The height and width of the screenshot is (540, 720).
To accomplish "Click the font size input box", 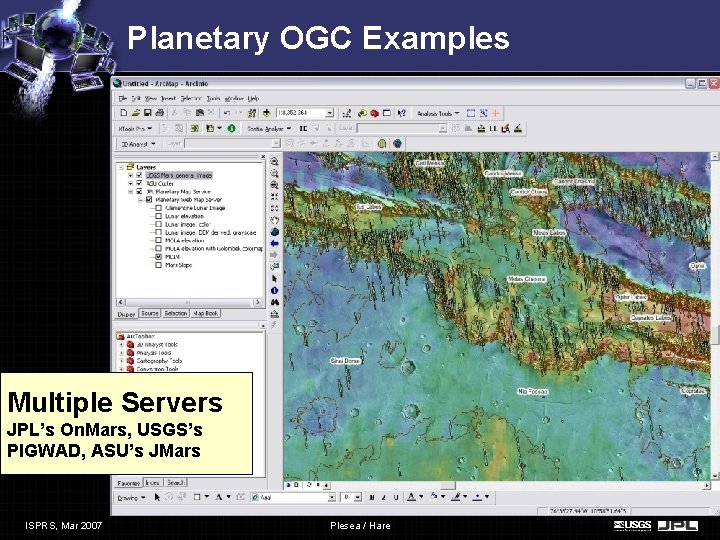I will tap(348, 497).
